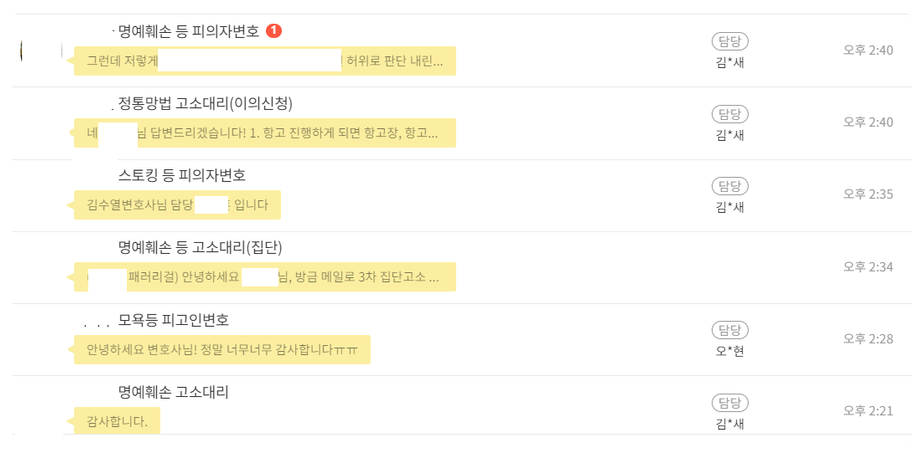Click the red unread badge showing 1
924x455 pixels.
(x=274, y=31)
